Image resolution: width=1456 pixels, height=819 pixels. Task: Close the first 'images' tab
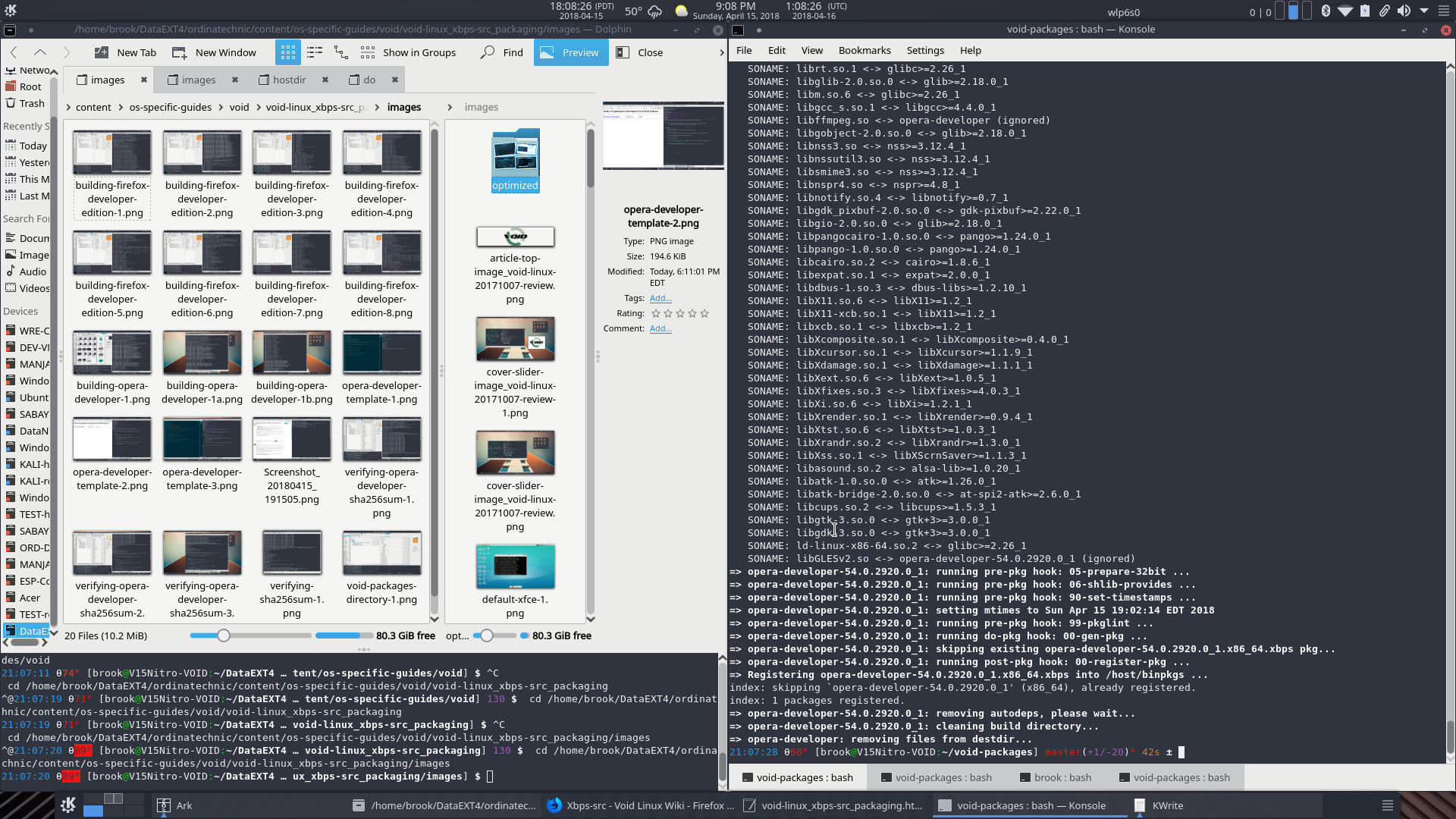pyautogui.click(x=143, y=80)
